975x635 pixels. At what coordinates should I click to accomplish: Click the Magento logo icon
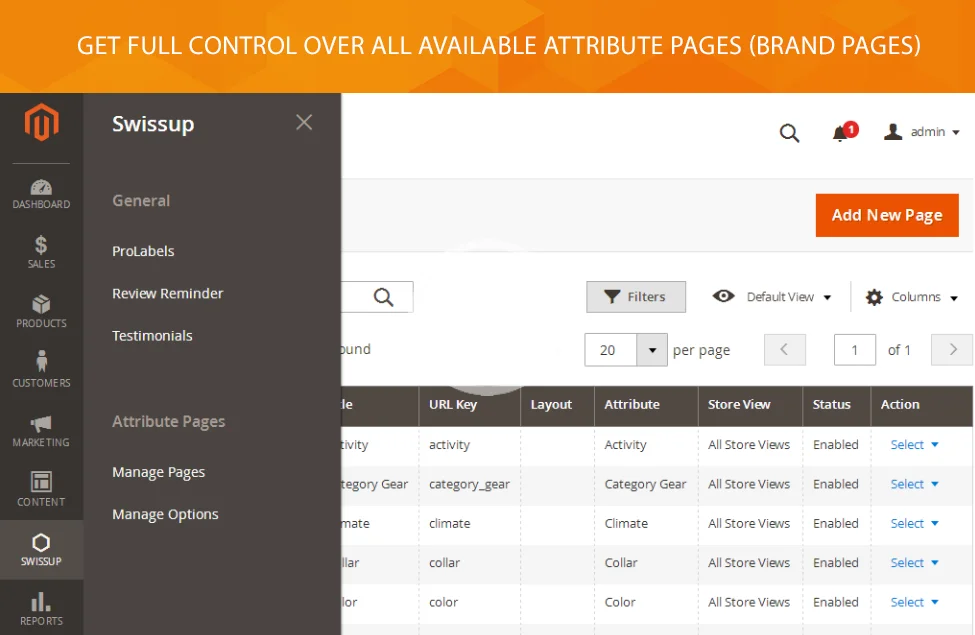[41, 124]
